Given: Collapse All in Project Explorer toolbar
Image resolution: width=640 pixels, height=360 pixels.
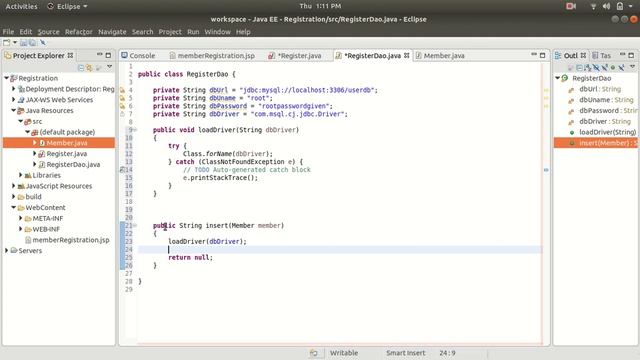Looking at the screenshot, I should [81, 67].
